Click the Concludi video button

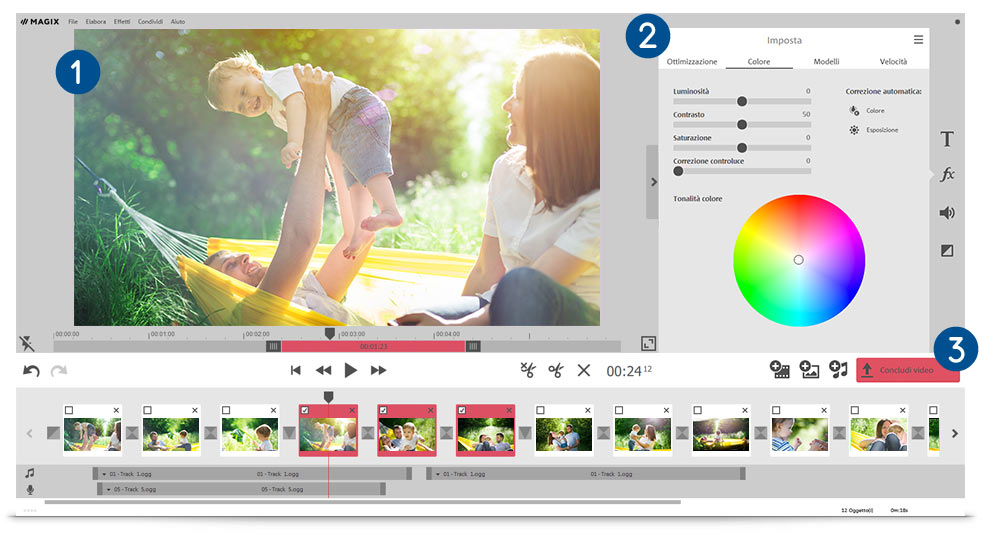pos(907,370)
